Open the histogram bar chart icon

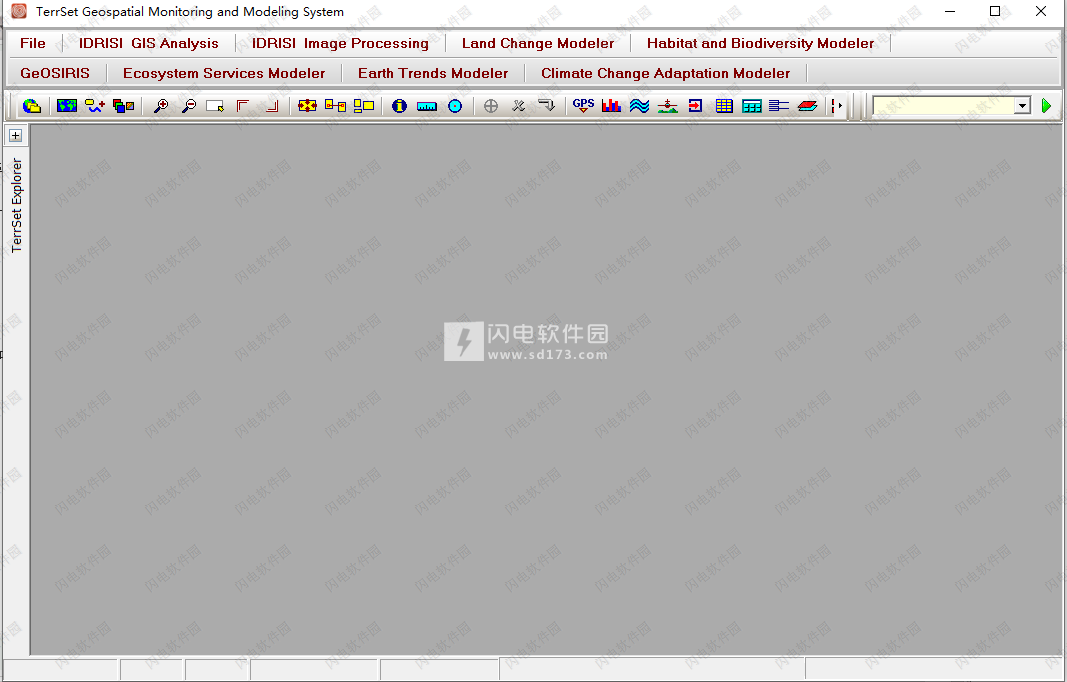pos(611,105)
